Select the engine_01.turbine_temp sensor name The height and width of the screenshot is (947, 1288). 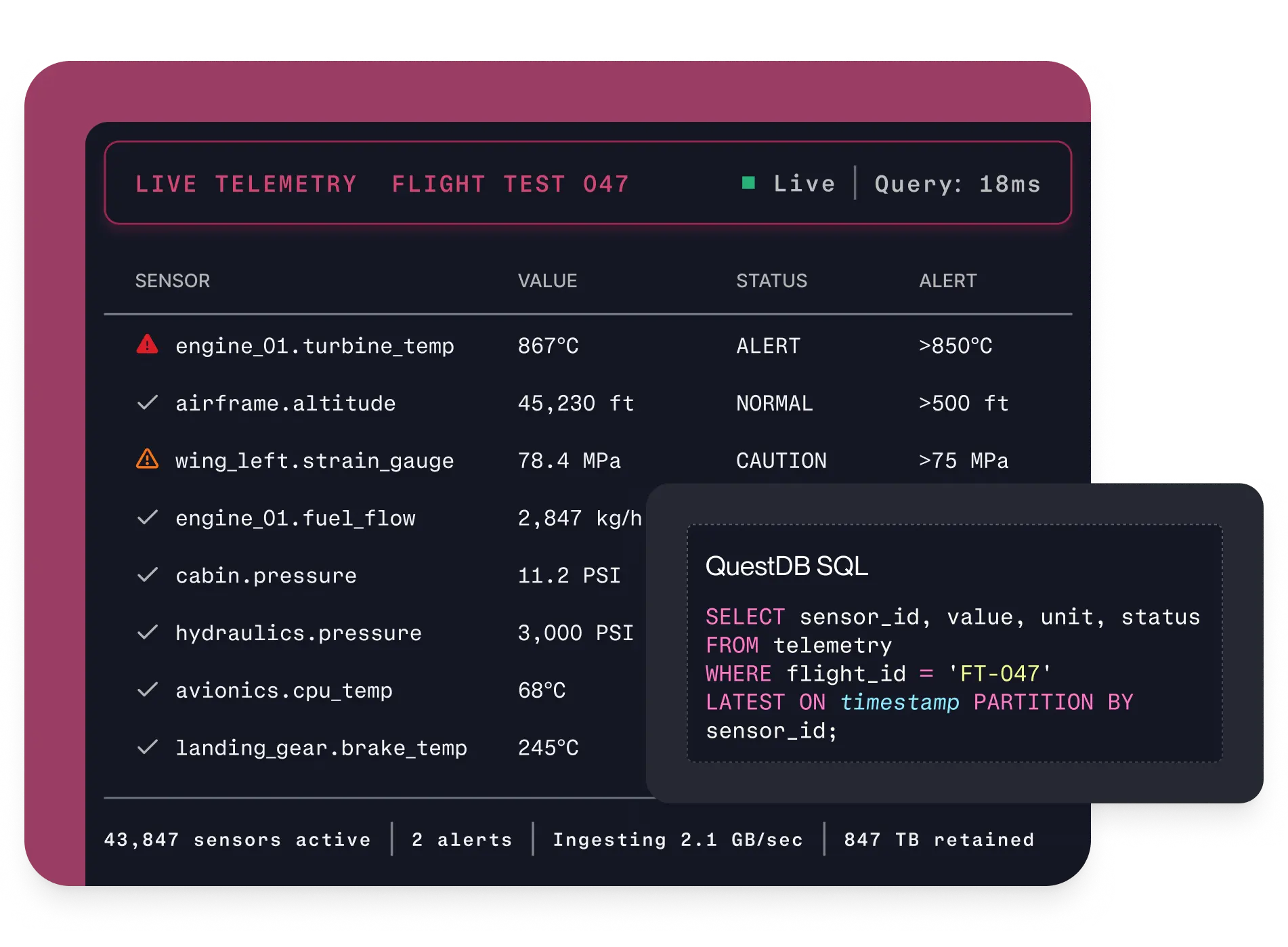(x=314, y=346)
